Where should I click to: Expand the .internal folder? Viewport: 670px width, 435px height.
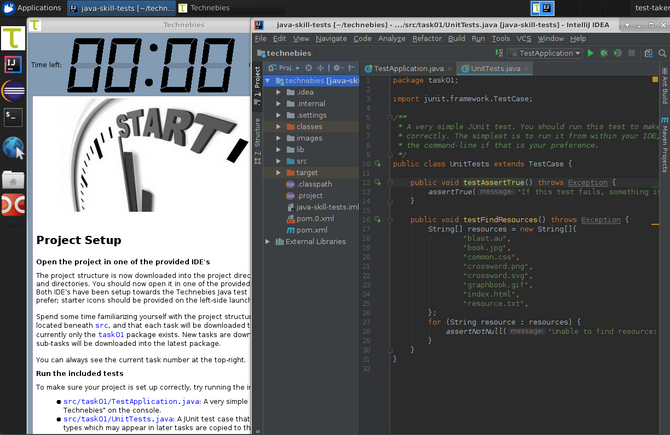(x=279, y=103)
